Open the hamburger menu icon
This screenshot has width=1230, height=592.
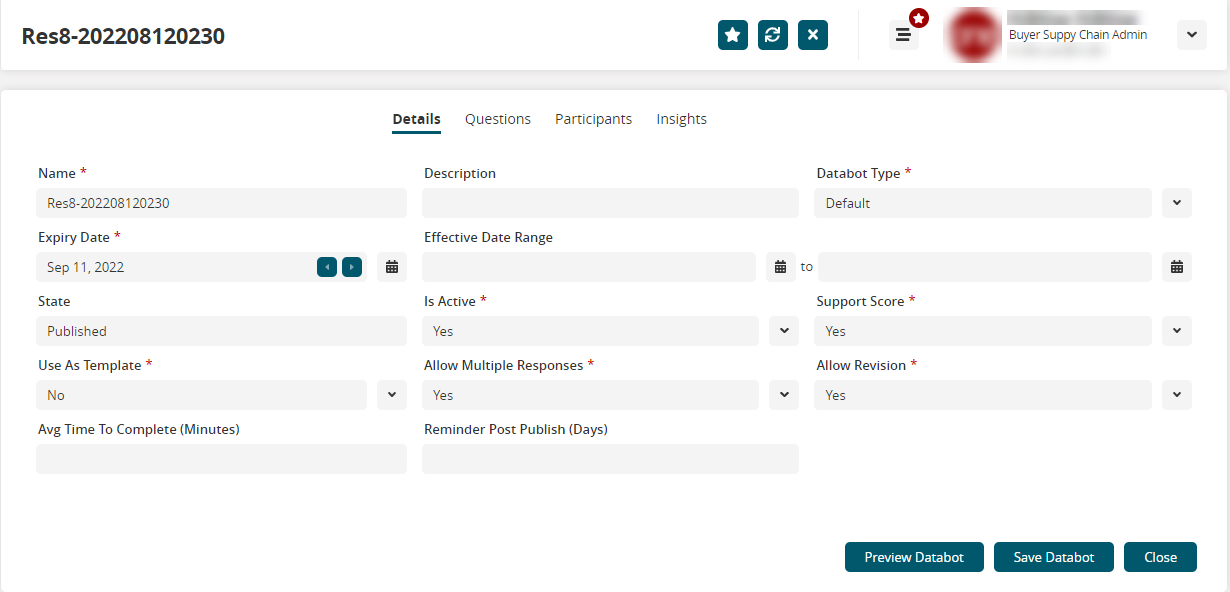pyautogui.click(x=903, y=35)
